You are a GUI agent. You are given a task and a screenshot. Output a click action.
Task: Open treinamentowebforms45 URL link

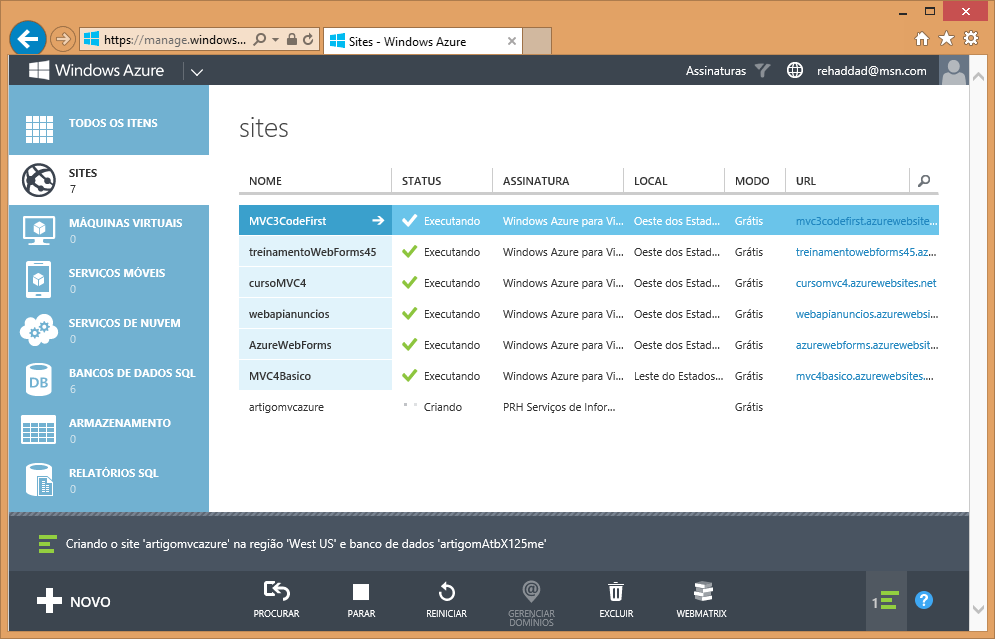[x=866, y=252]
